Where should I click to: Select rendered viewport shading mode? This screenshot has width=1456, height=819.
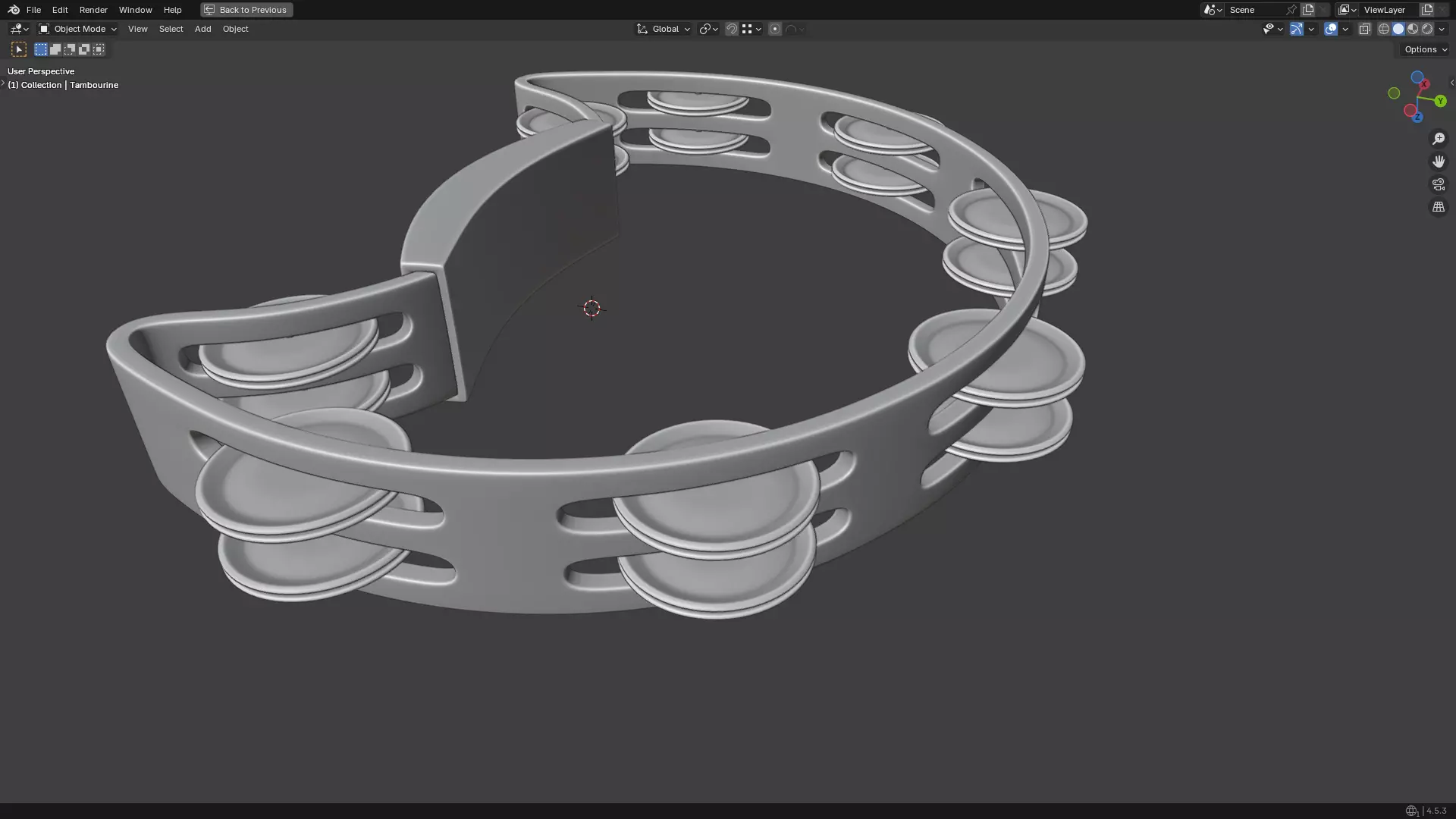(x=1427, y=29)
